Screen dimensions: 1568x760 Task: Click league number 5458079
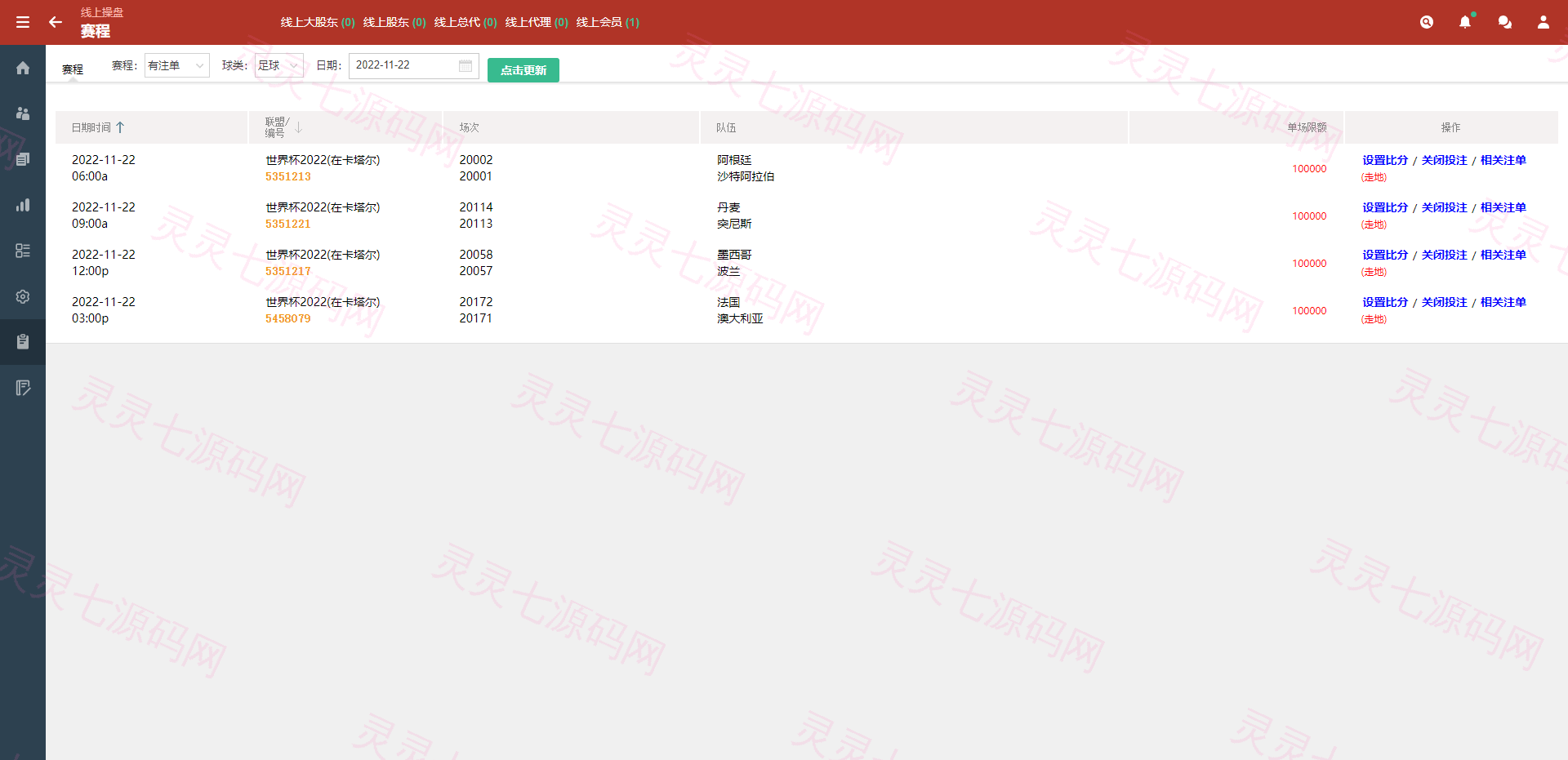[x=287, y=318]
